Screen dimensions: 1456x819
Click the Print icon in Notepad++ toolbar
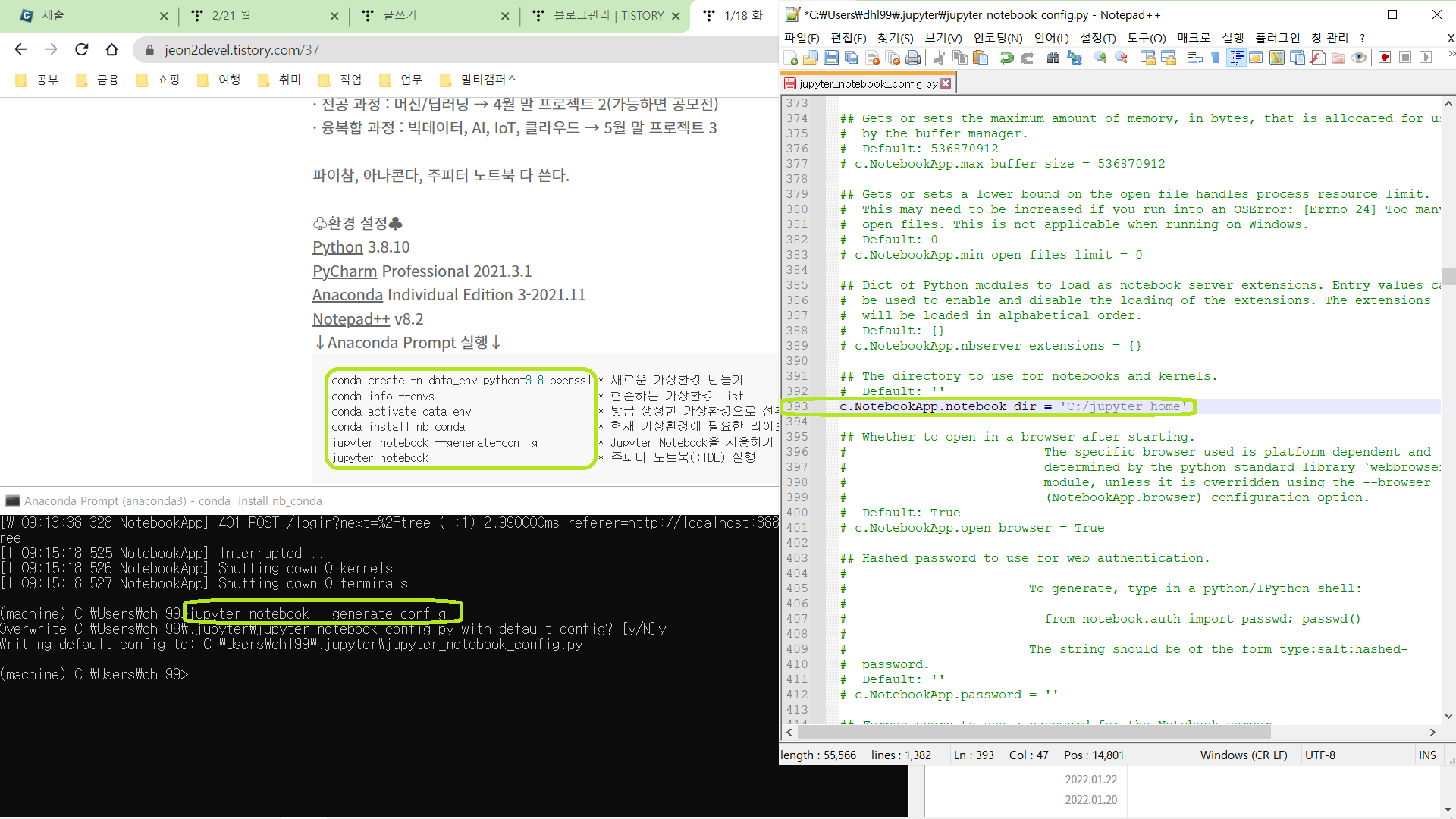pyautogui.click(x=913, y=58)
